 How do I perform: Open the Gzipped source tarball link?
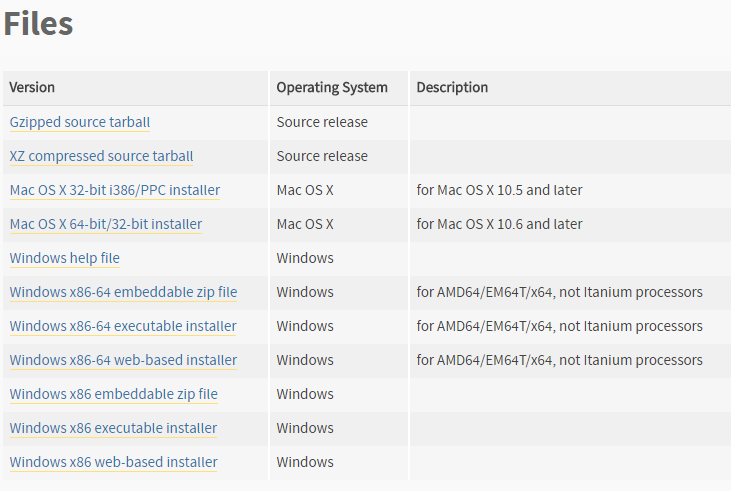pyautogui.click(x=80, y=122)
